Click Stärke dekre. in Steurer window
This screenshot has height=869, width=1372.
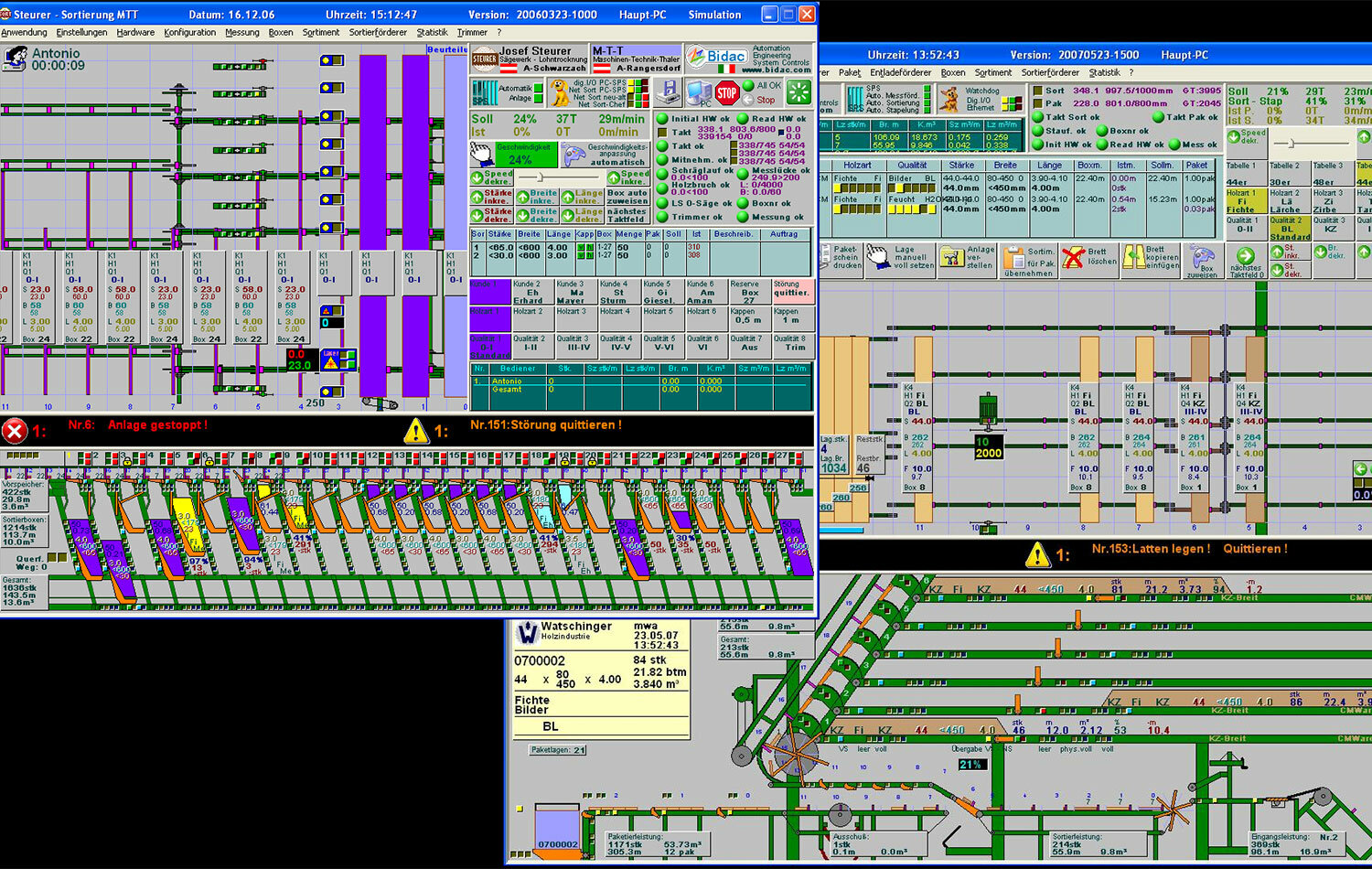(492, 216)
